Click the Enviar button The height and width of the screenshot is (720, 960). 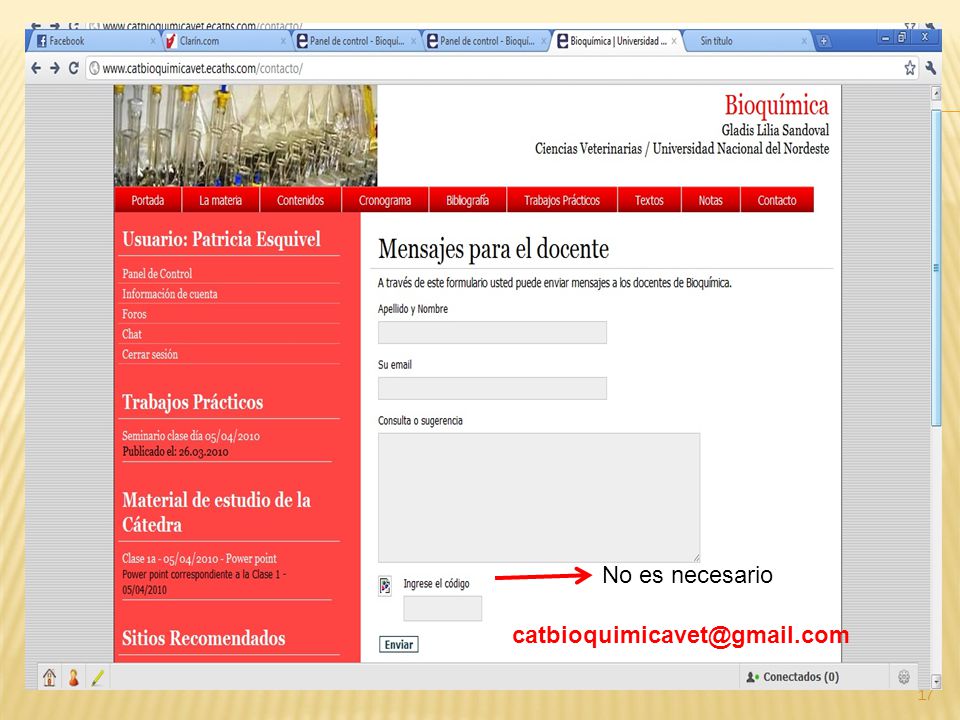[399, 644]
